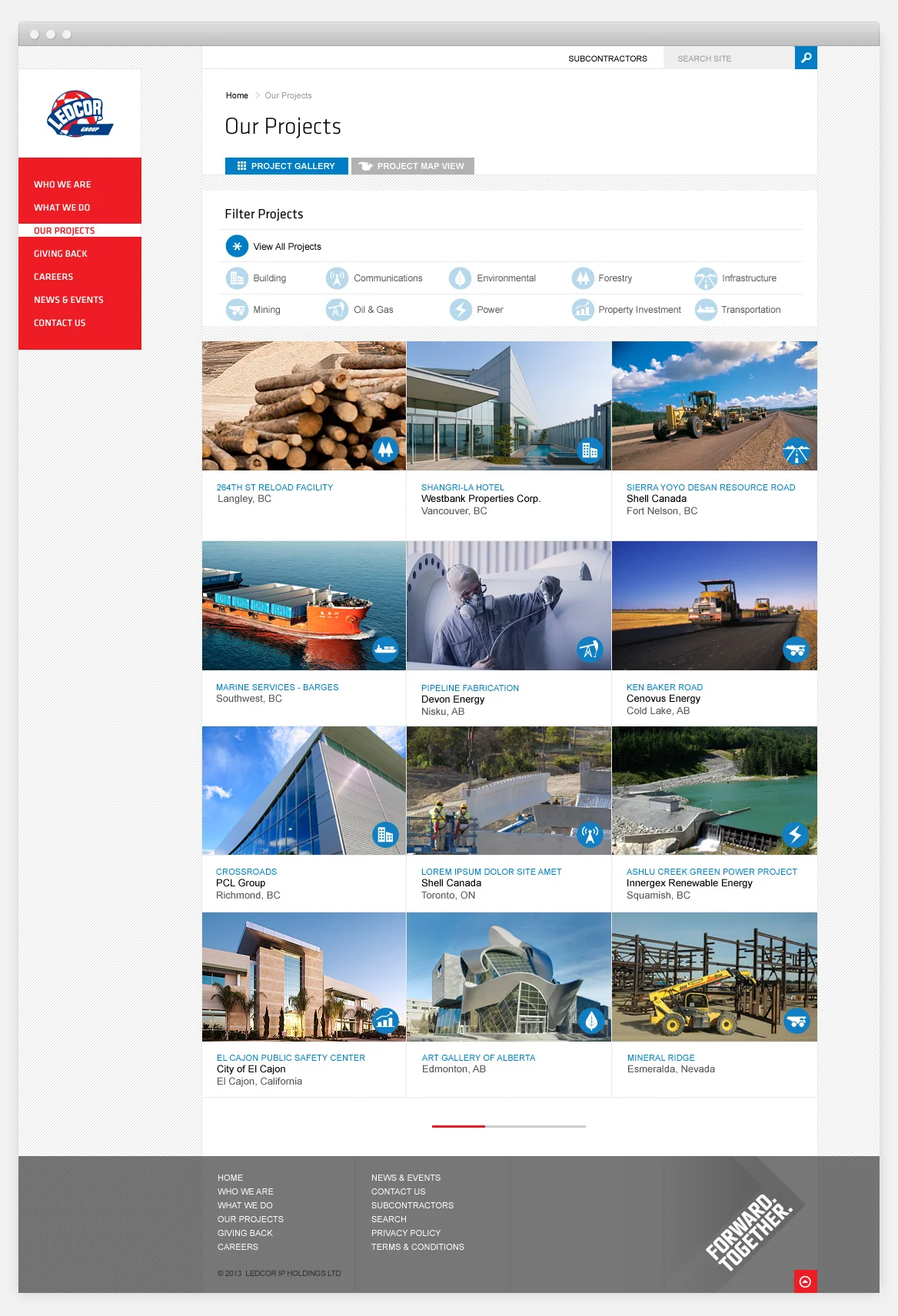Open the Sierra Yoyo Desan Resource Road link

710,487
